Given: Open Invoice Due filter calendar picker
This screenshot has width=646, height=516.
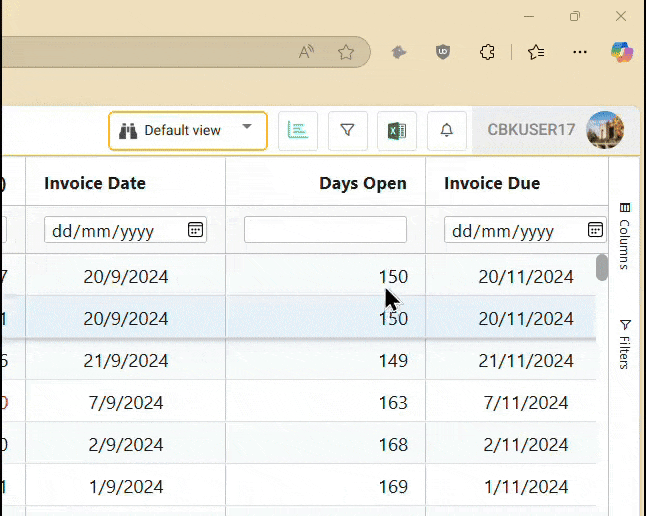Looking at the screenshot, I should [595, 230].
